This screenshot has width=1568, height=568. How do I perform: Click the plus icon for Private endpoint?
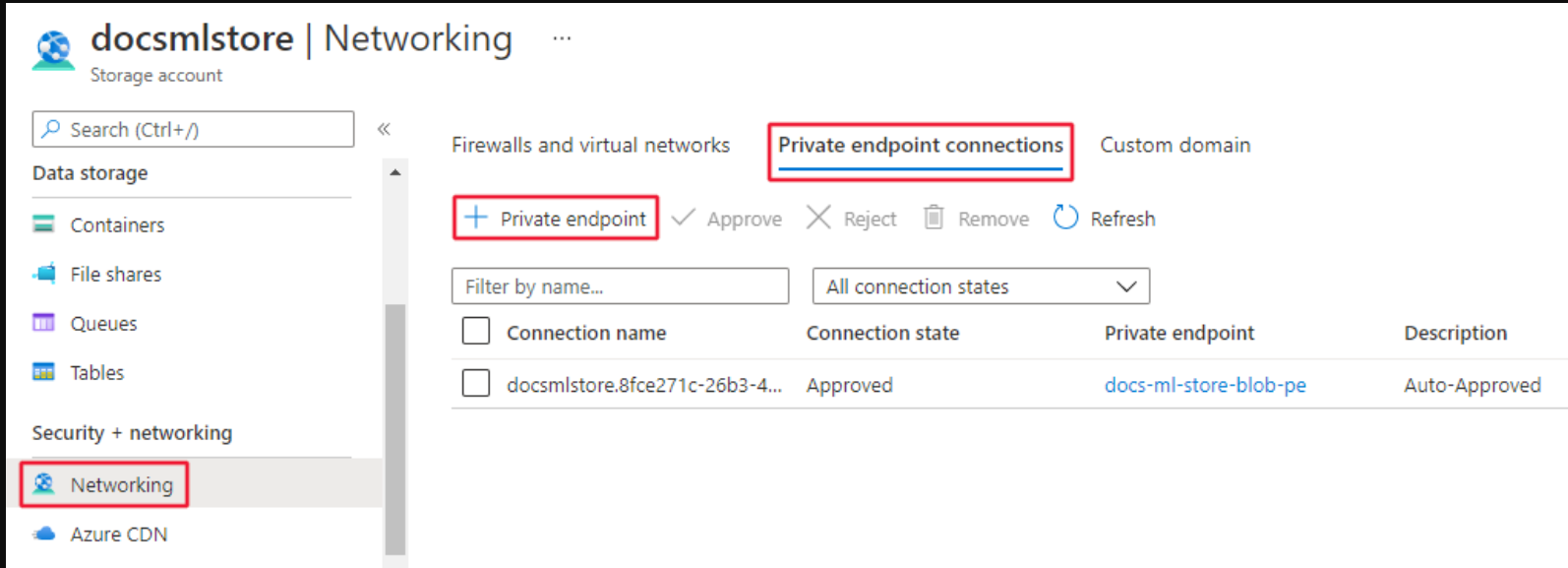click(x=476, y=218)
